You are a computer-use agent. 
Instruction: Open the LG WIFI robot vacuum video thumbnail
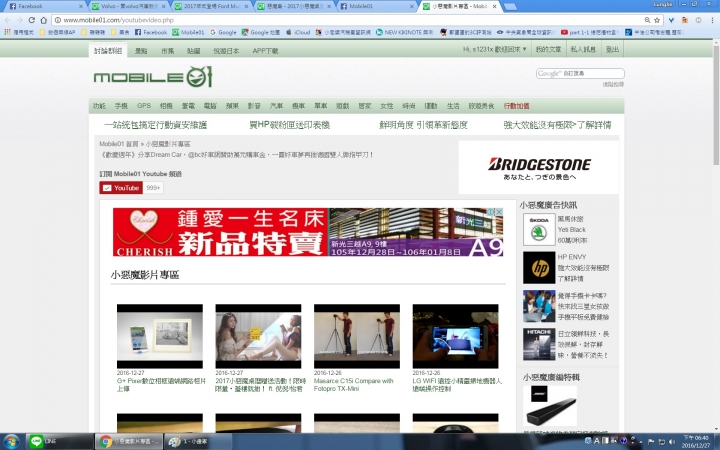coord(456,336)
